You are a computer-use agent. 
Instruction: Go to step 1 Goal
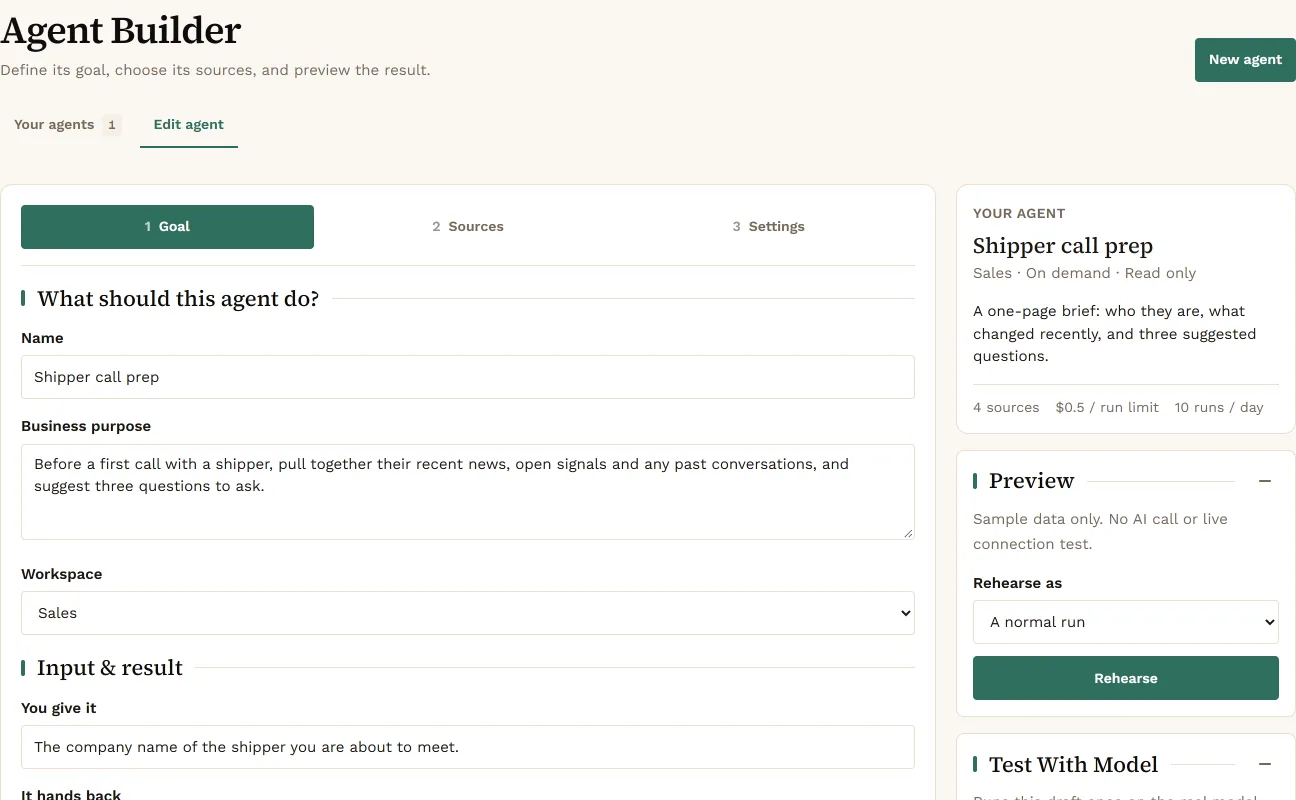click(167, 227)
